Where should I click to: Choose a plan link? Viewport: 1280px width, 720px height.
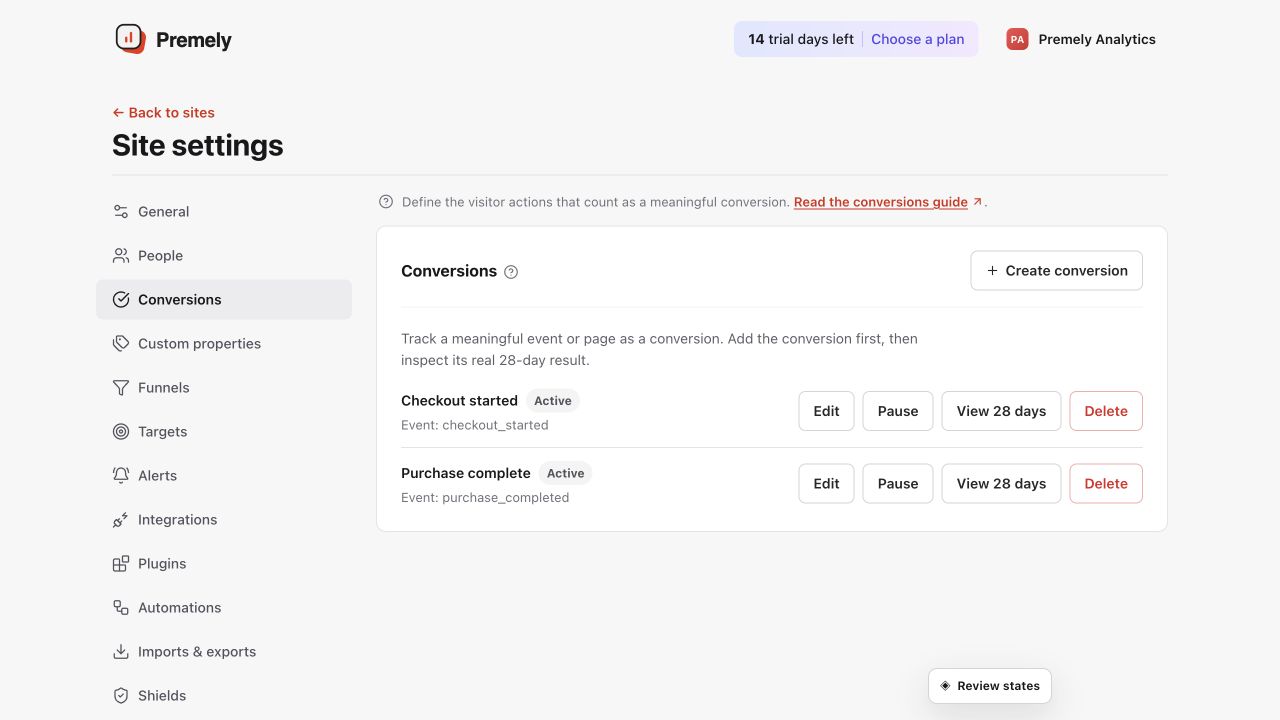pyautogui.click(x=917, y=39)
